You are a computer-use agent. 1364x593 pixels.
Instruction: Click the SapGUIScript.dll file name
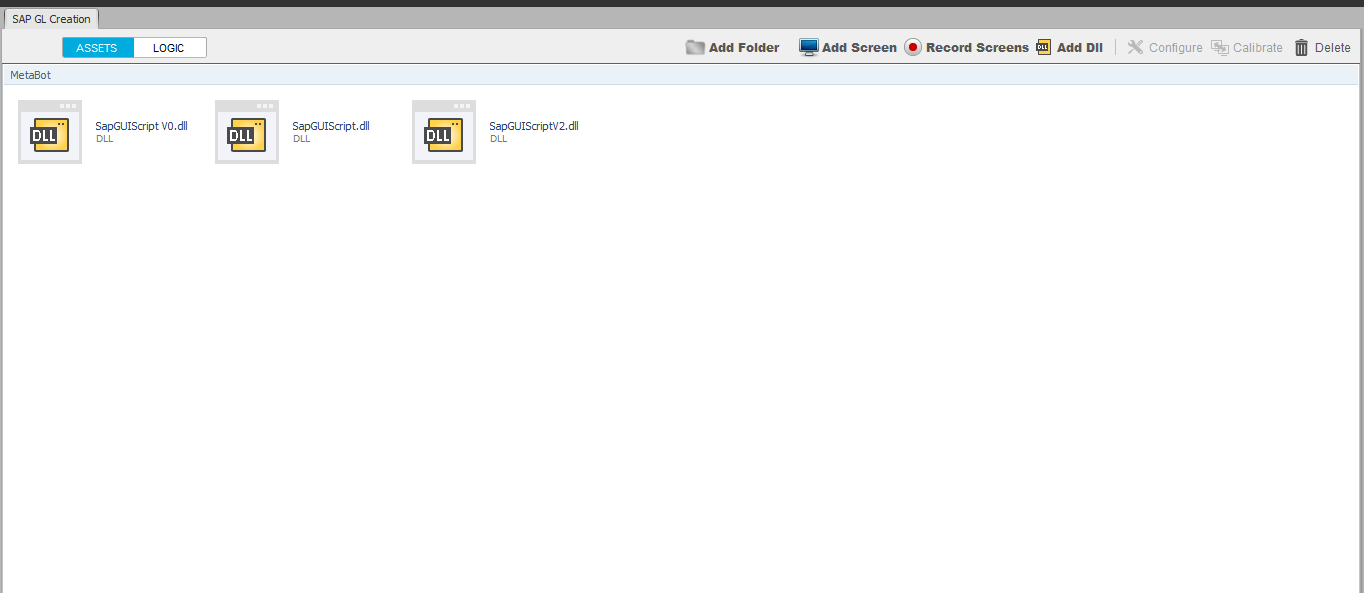[x=331, y=126]
